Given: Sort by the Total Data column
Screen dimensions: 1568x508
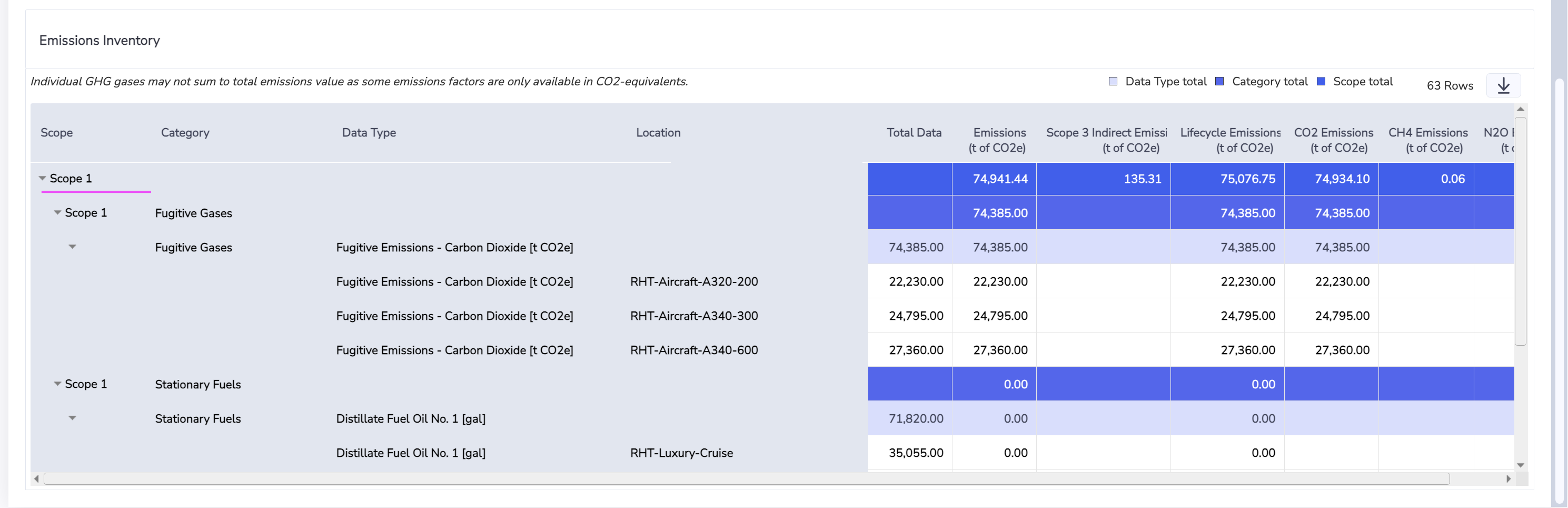Looking at the screenshot, I should tap(913, 133).
